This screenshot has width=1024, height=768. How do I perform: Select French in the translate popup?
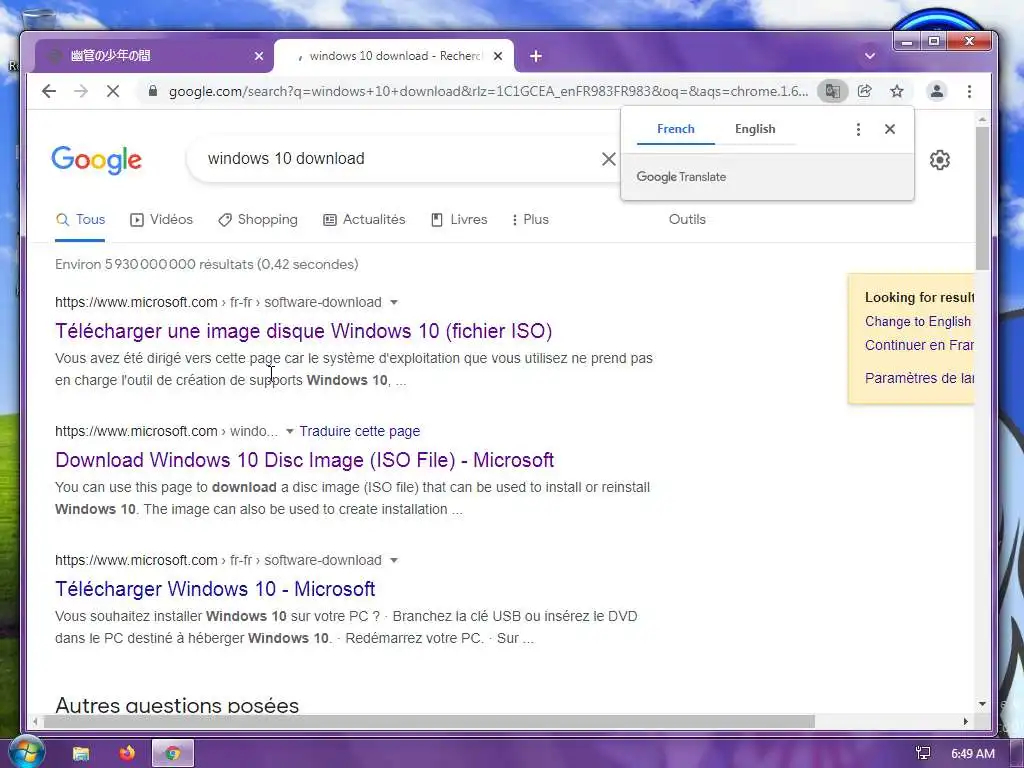click(675, 129)
